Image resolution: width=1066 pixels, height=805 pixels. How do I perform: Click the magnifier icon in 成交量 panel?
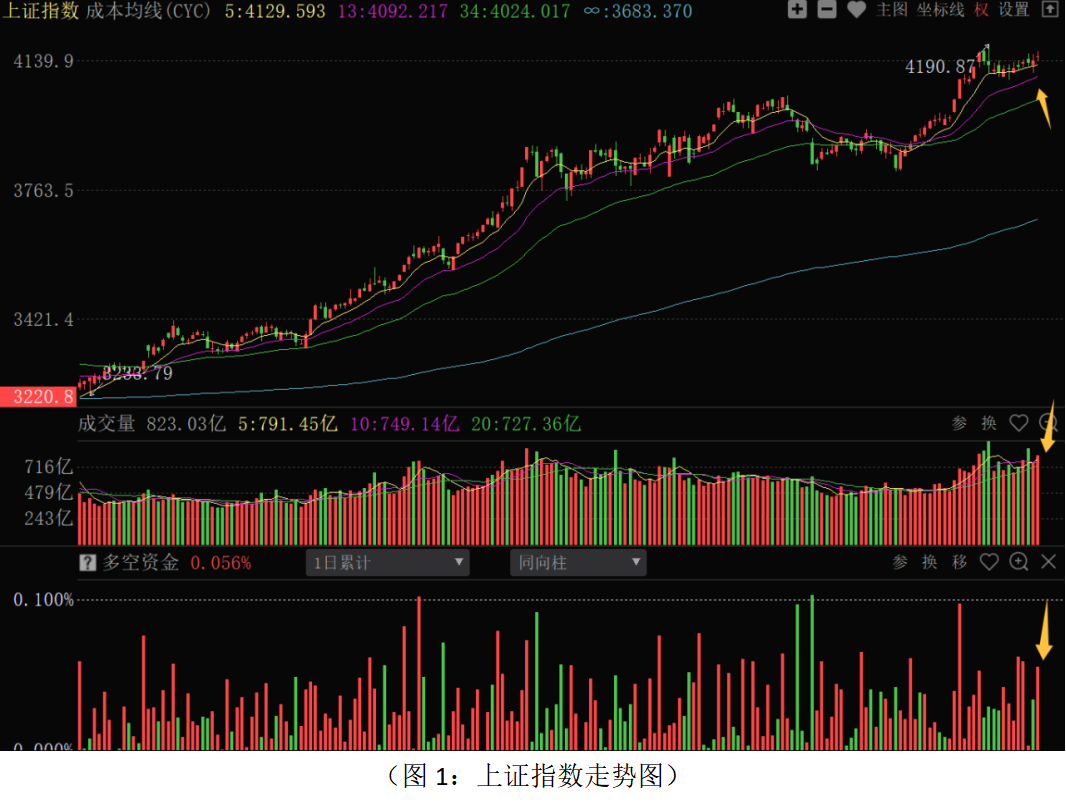1048,422
